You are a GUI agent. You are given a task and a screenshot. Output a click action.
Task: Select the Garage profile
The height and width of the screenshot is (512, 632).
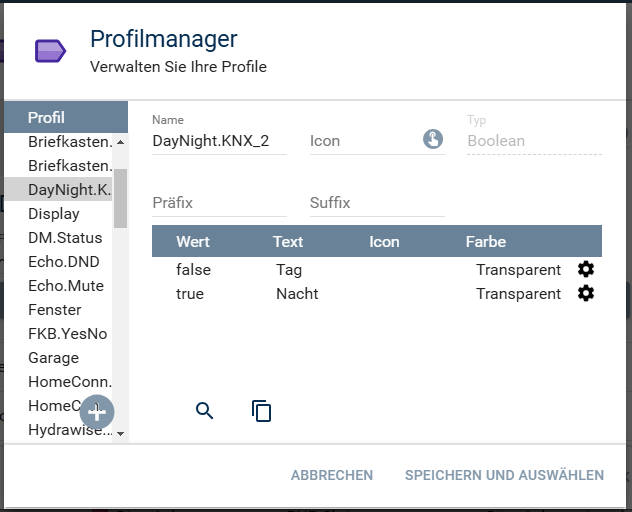tap(53, 358)
